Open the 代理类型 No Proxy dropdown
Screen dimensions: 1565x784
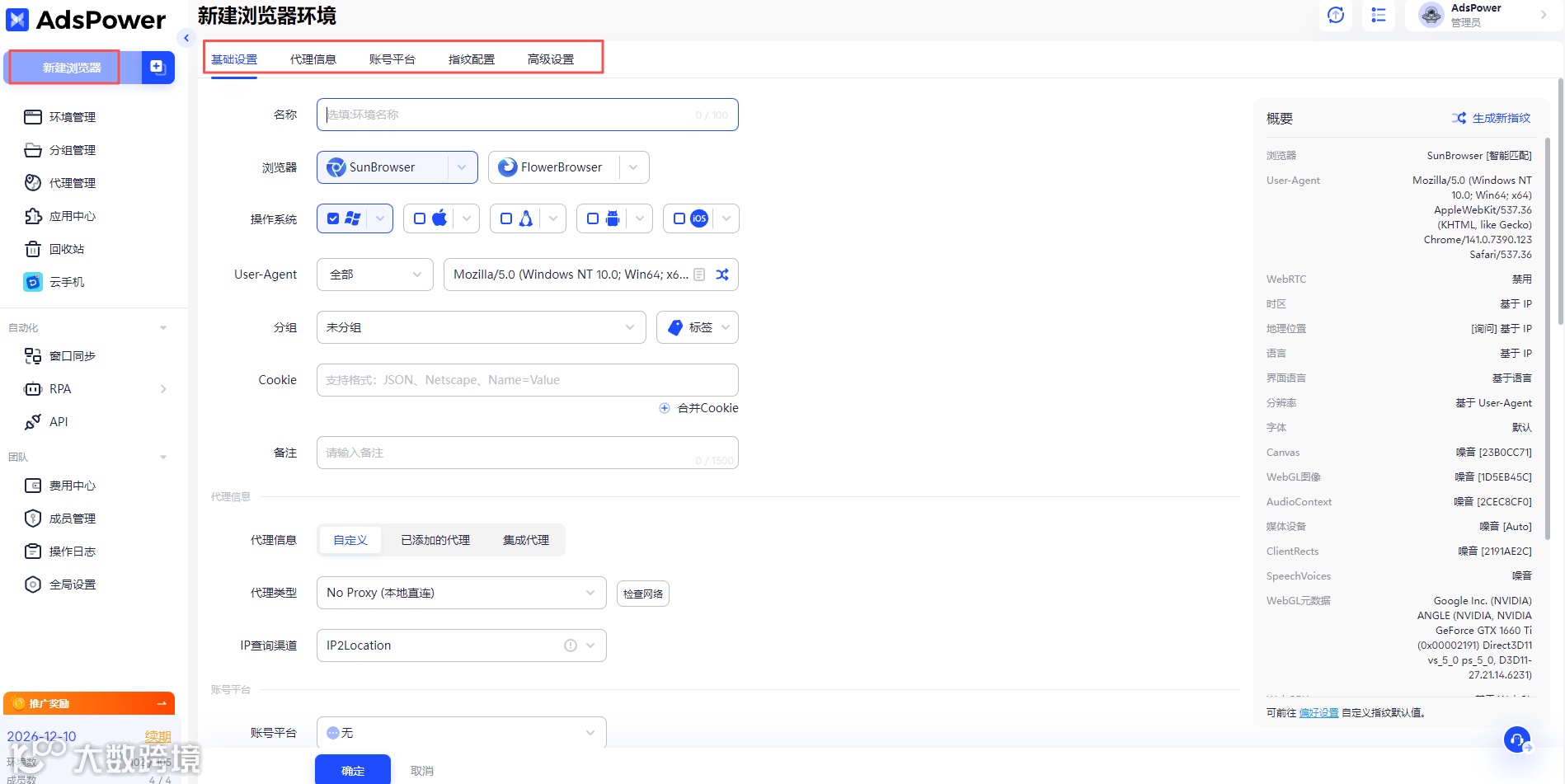click(x=462, y=593)
